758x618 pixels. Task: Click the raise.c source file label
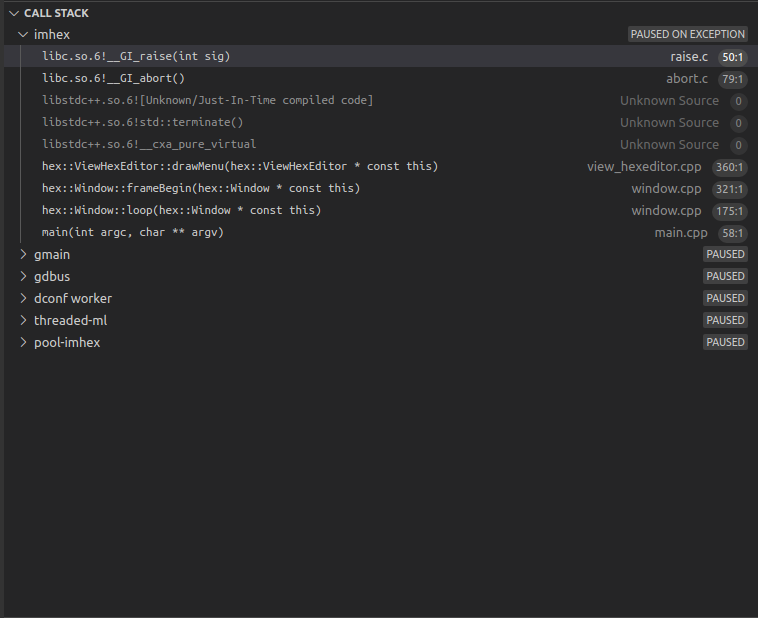[x=689, y=57]
